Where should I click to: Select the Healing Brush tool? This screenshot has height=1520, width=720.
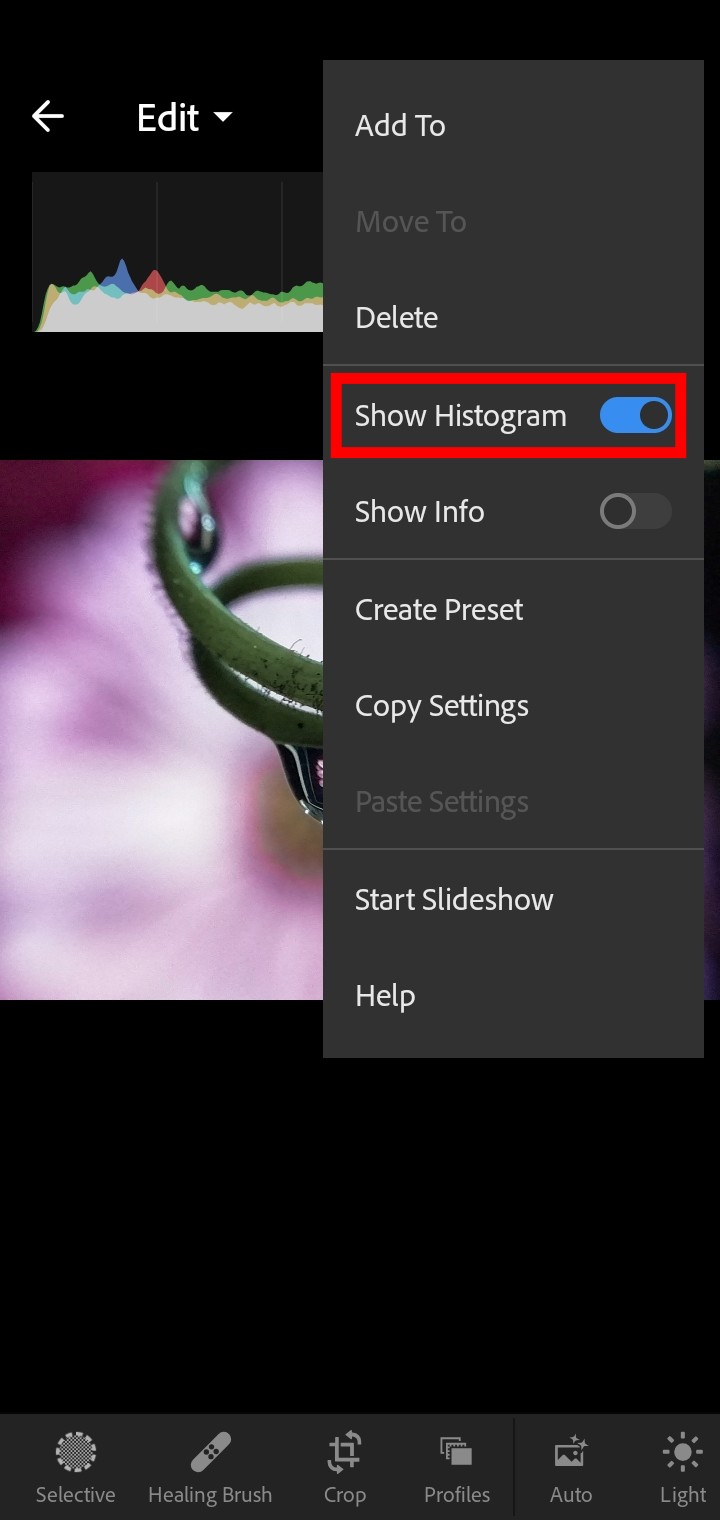pyautogui.click(x=210, y=1466)
